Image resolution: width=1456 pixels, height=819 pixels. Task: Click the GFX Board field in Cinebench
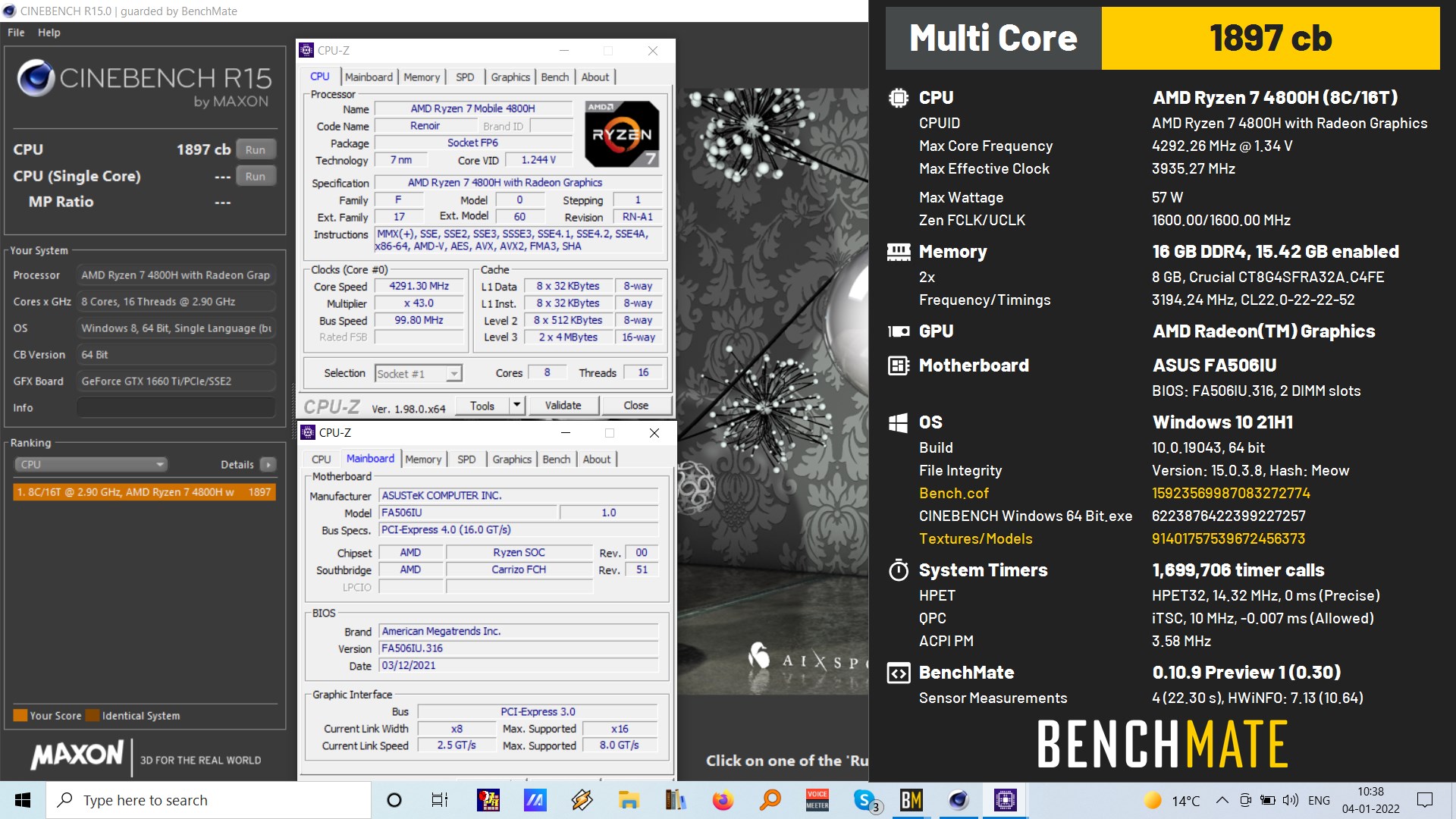tap(176, 381)
